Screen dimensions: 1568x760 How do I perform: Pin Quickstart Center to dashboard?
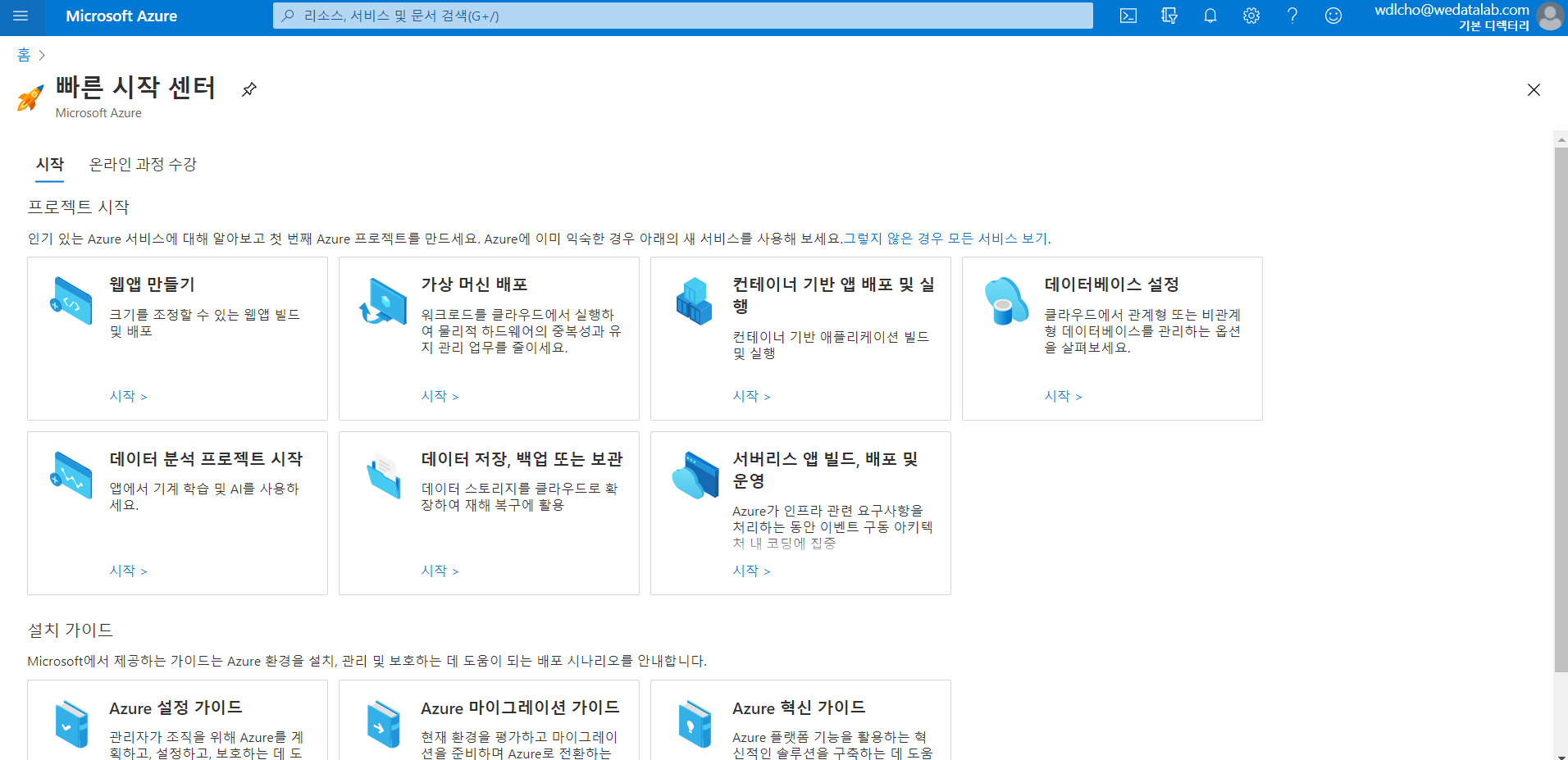pos(249,89)
